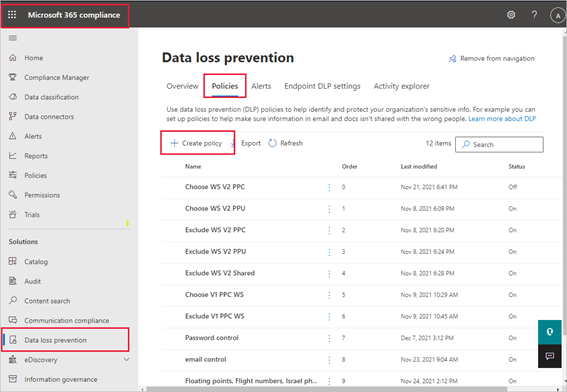The image size is (567, 392).
Task: Switch to the Activity explorer tab
Action: point(401,86)
